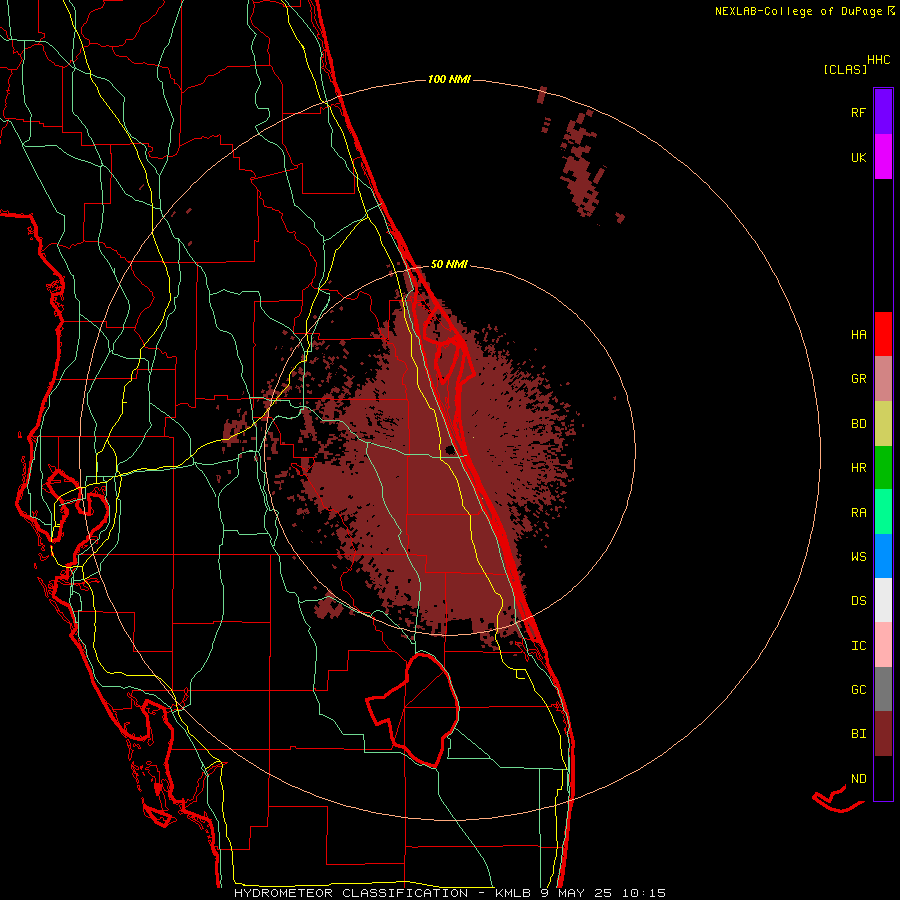
Task: Click the Hydrometeor Classification KMLB timestamp title
Action: [x=449, y=893]
